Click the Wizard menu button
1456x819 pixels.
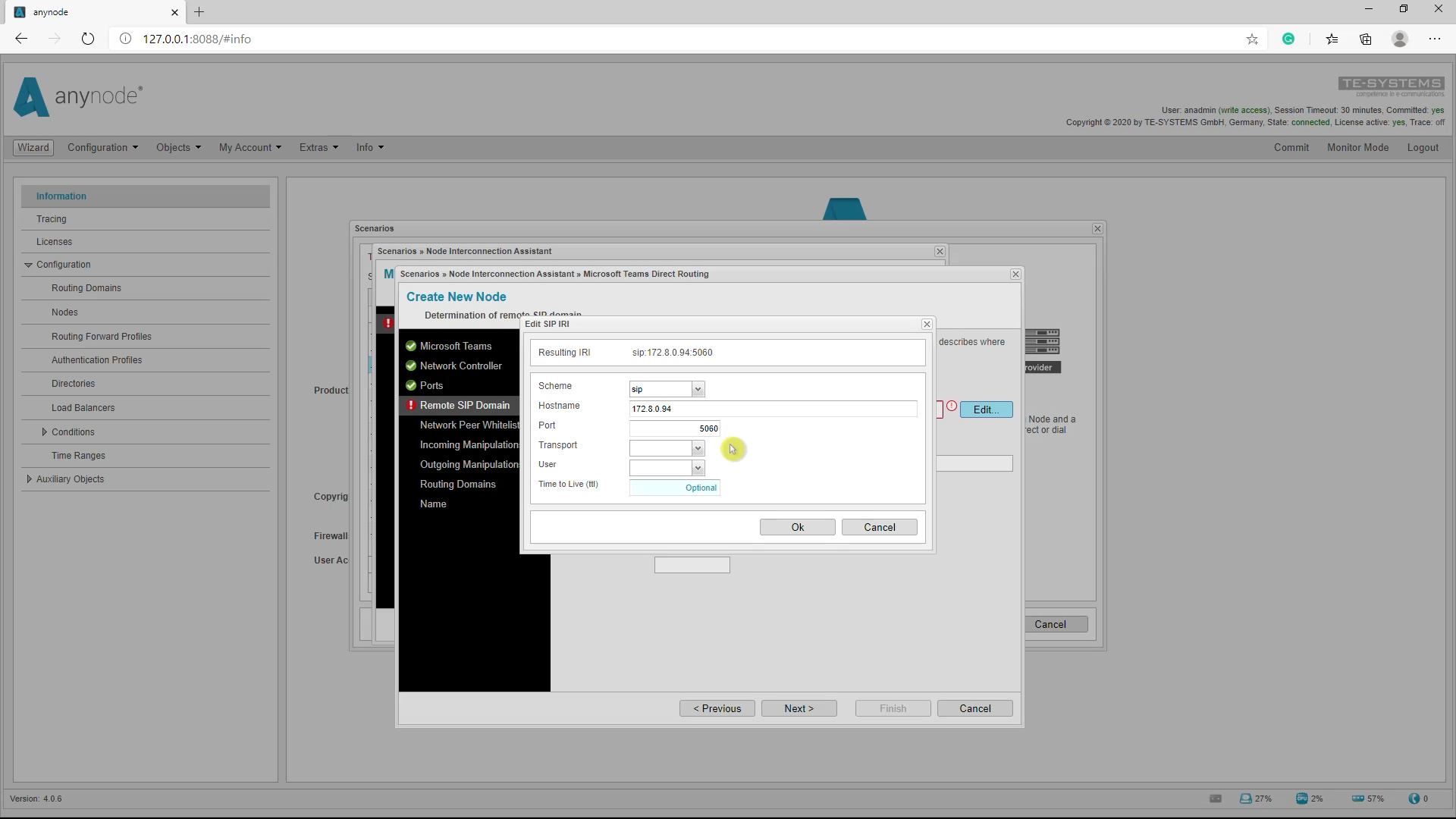point(33,147)
